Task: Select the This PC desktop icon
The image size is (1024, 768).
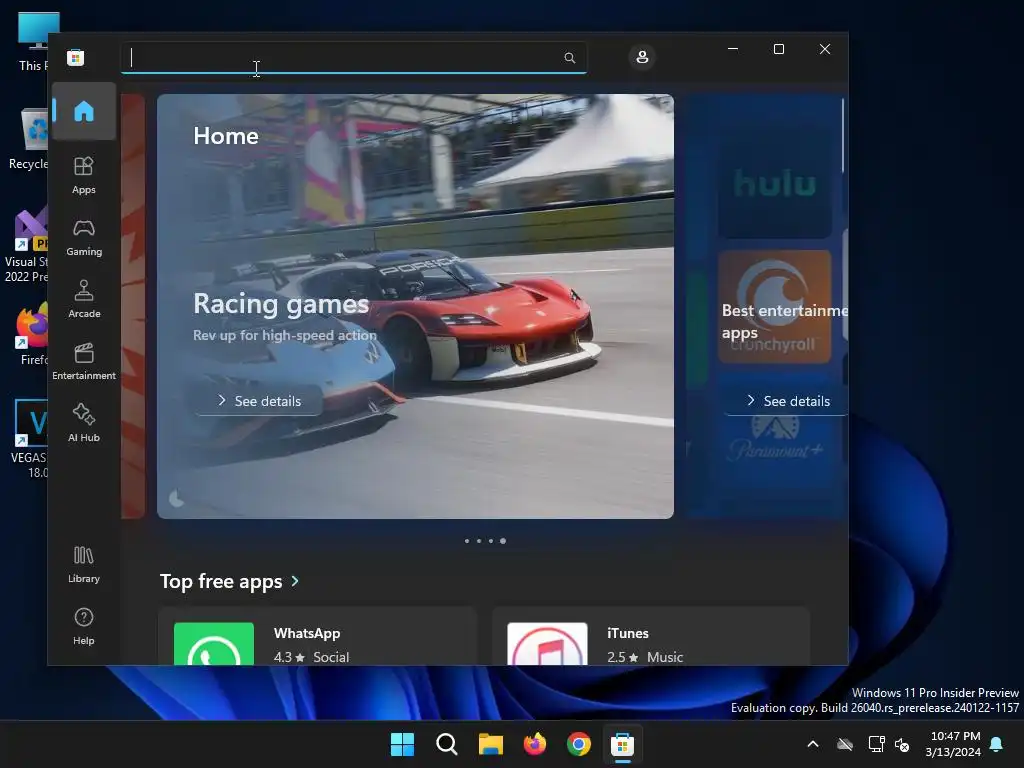Action: (x=31, y=42)
